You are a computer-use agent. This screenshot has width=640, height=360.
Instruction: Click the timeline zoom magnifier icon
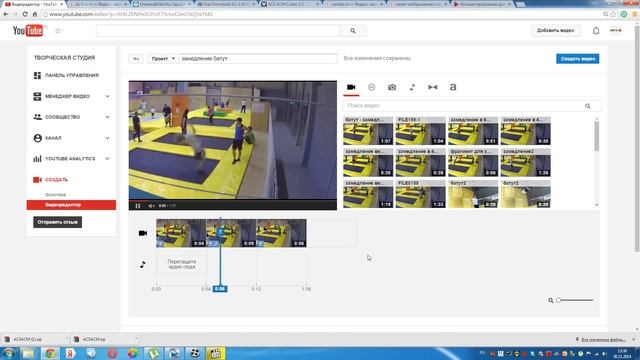(x=551, y=300)
